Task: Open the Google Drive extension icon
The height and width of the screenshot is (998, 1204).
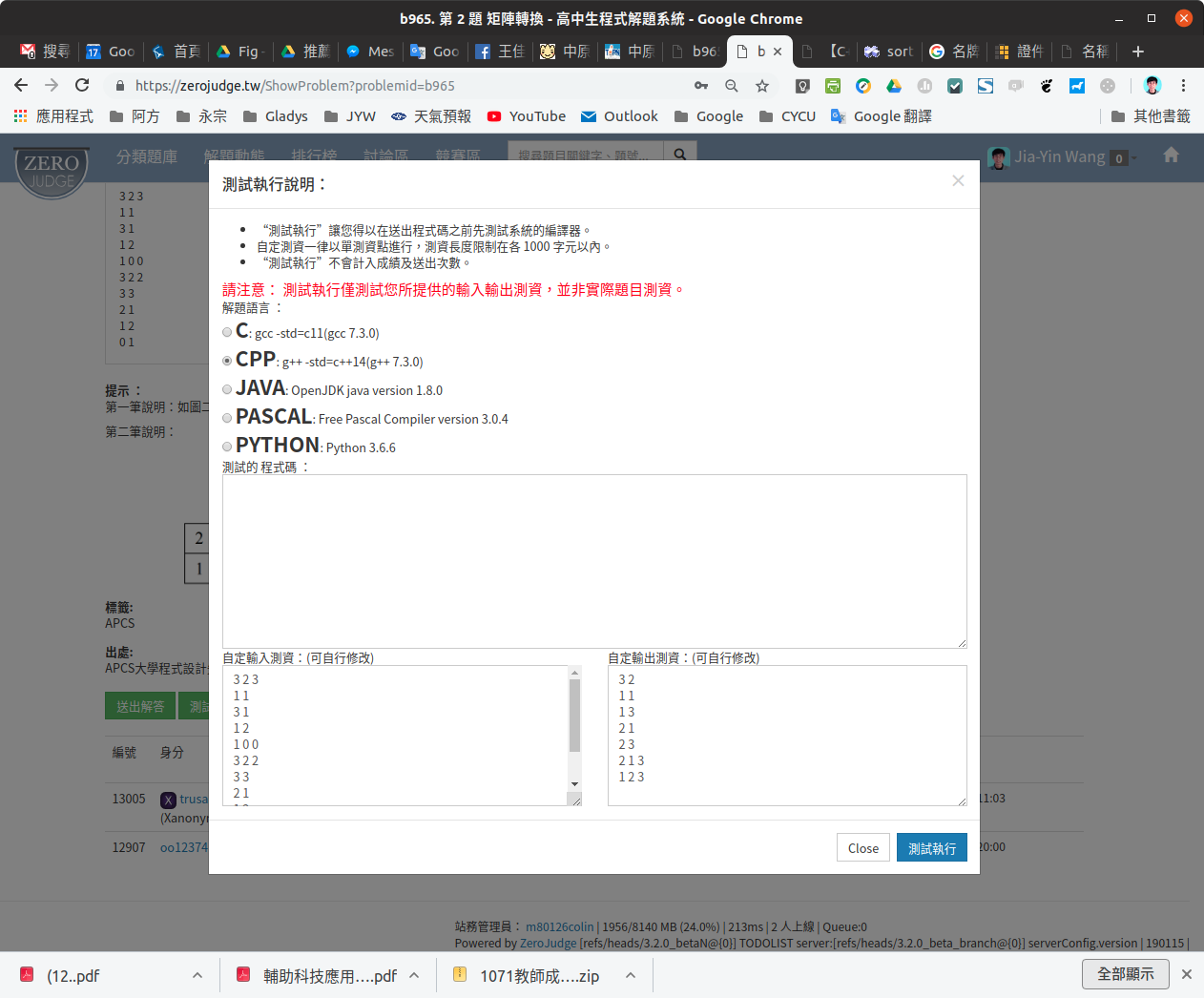Action: pos(894,86)
